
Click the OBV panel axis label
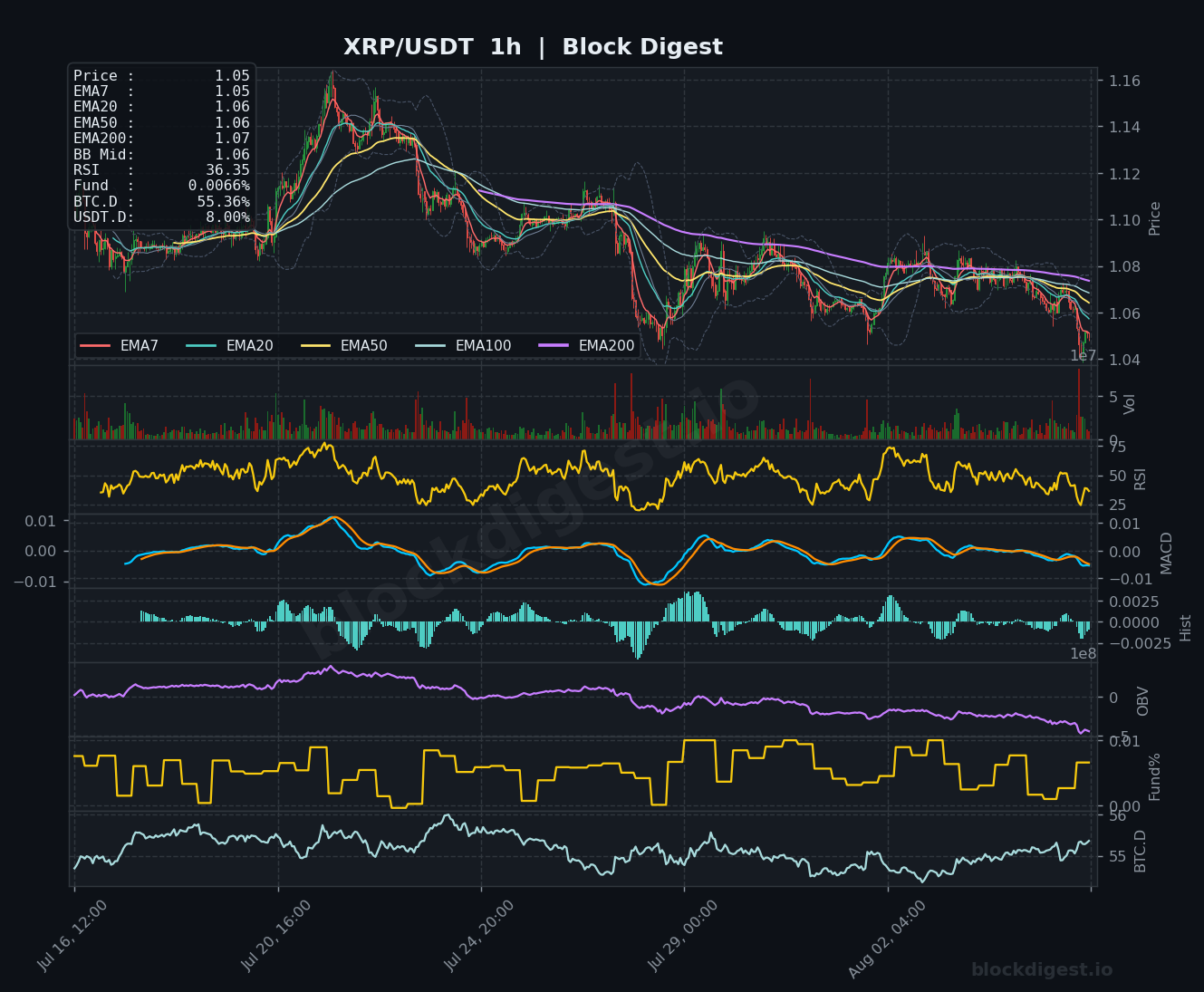[x=1142, y=701]
